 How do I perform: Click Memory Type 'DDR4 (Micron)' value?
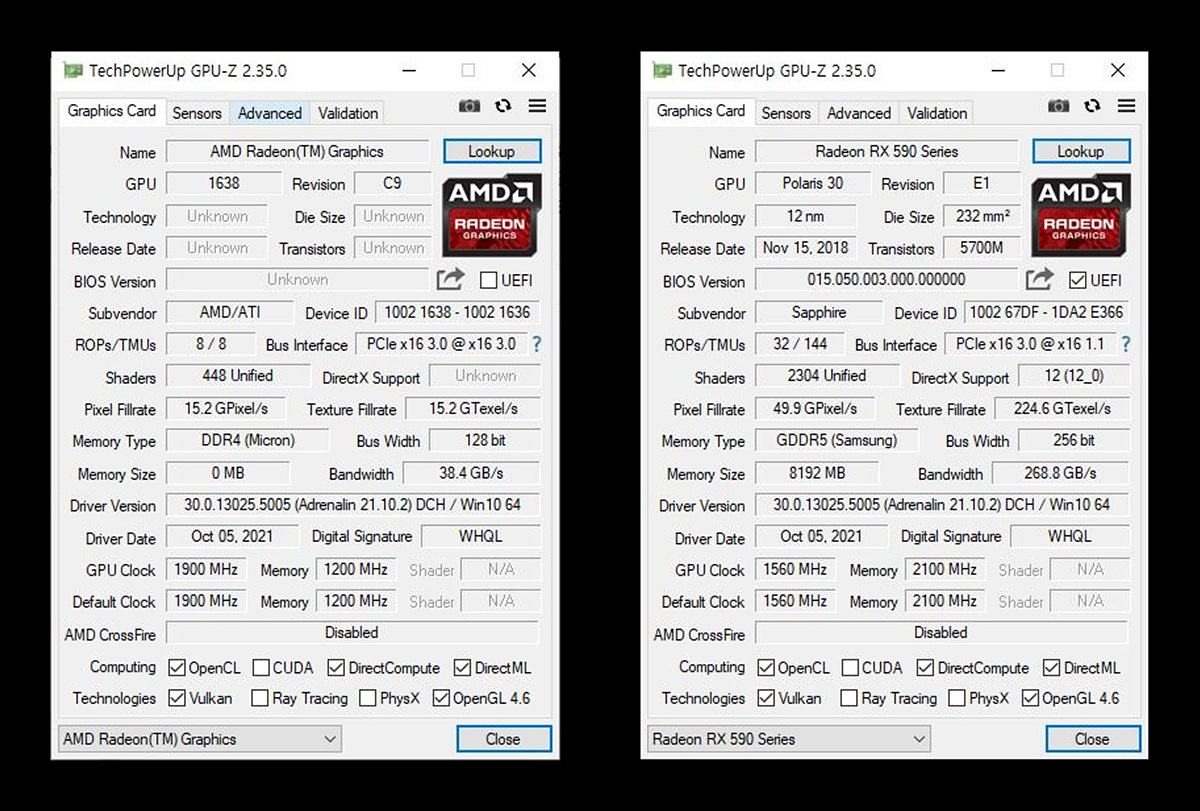tap(247, 440)
